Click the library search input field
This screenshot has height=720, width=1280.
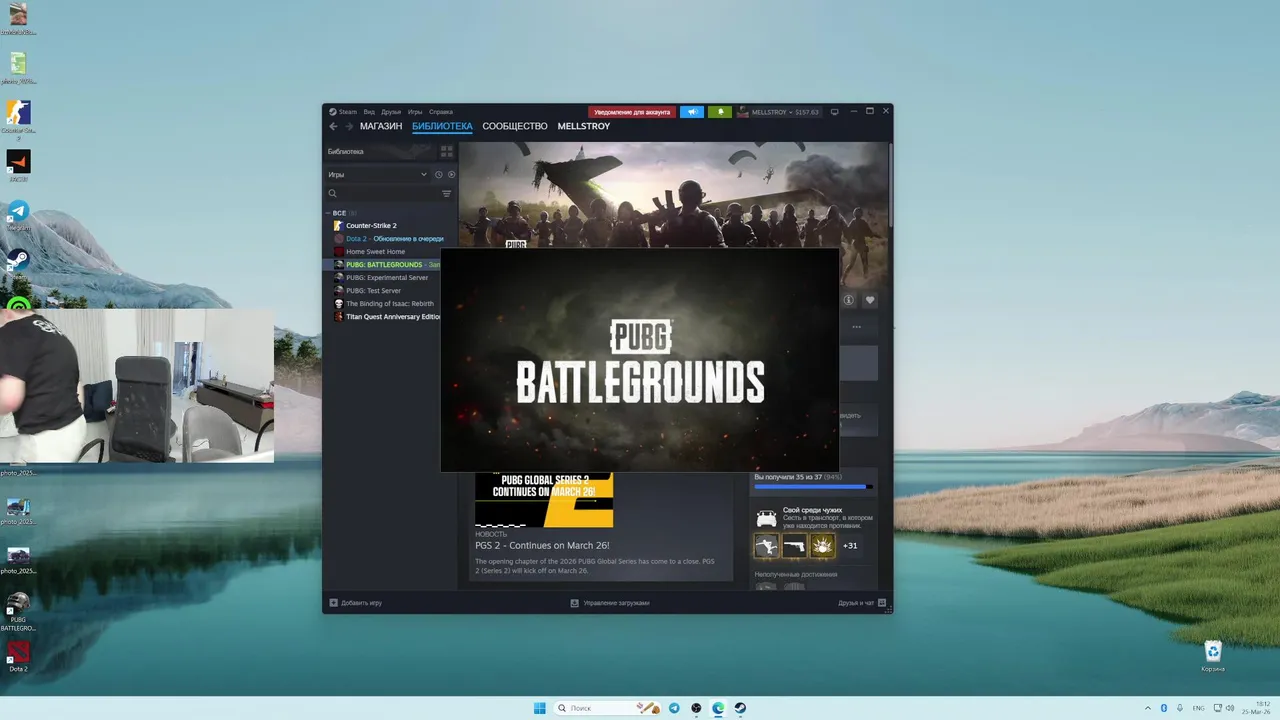(387, 194)
